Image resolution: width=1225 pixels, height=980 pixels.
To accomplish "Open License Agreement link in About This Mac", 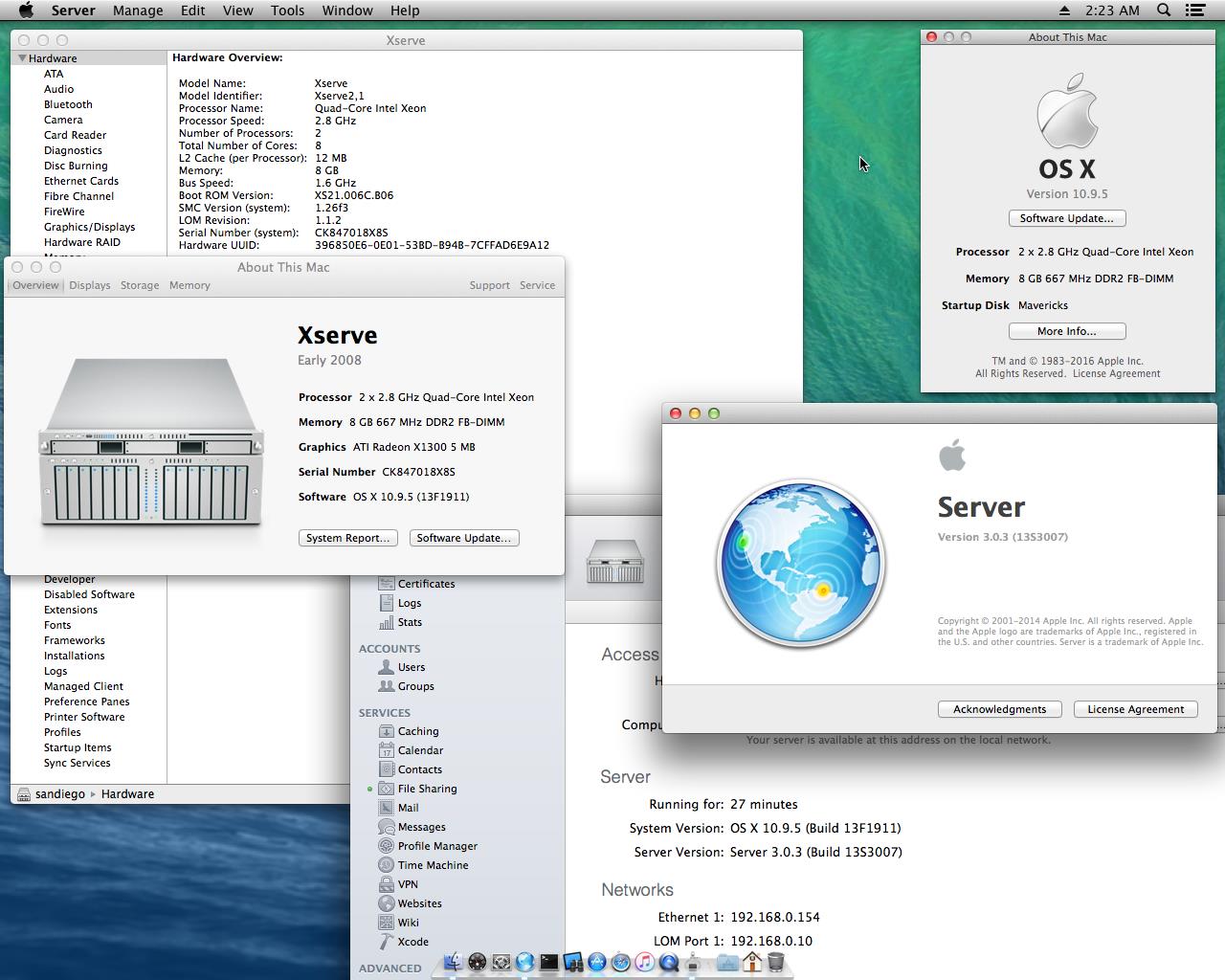I will pos(1116,374).
